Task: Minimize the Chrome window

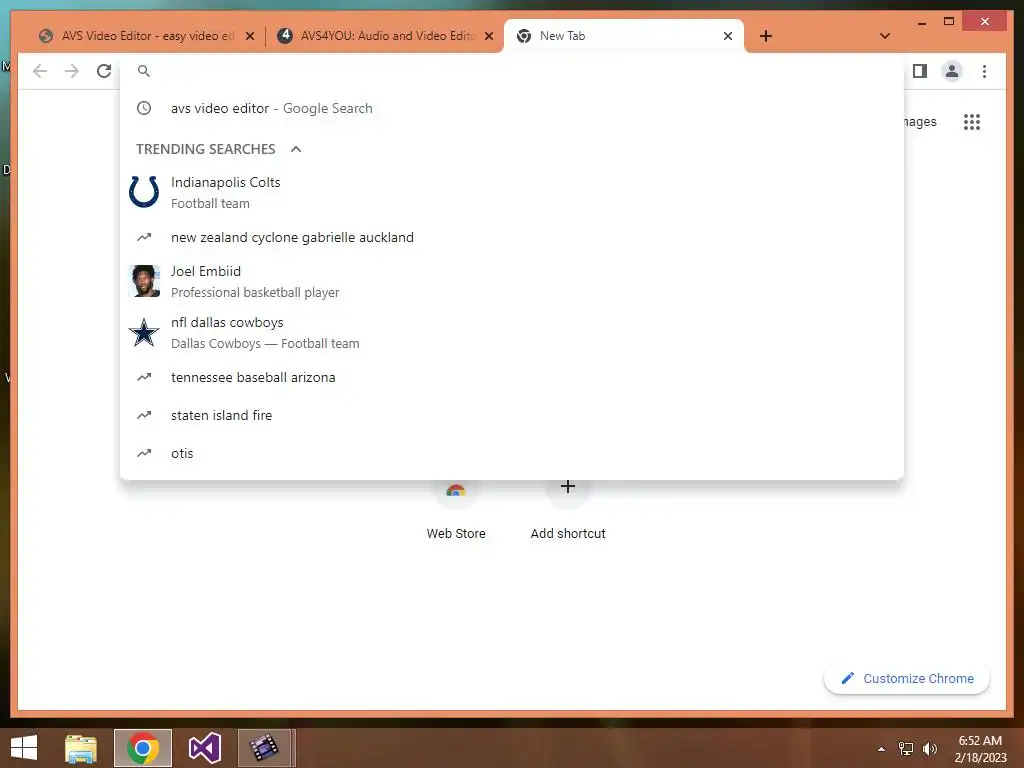Action: (x=921, y=22)
